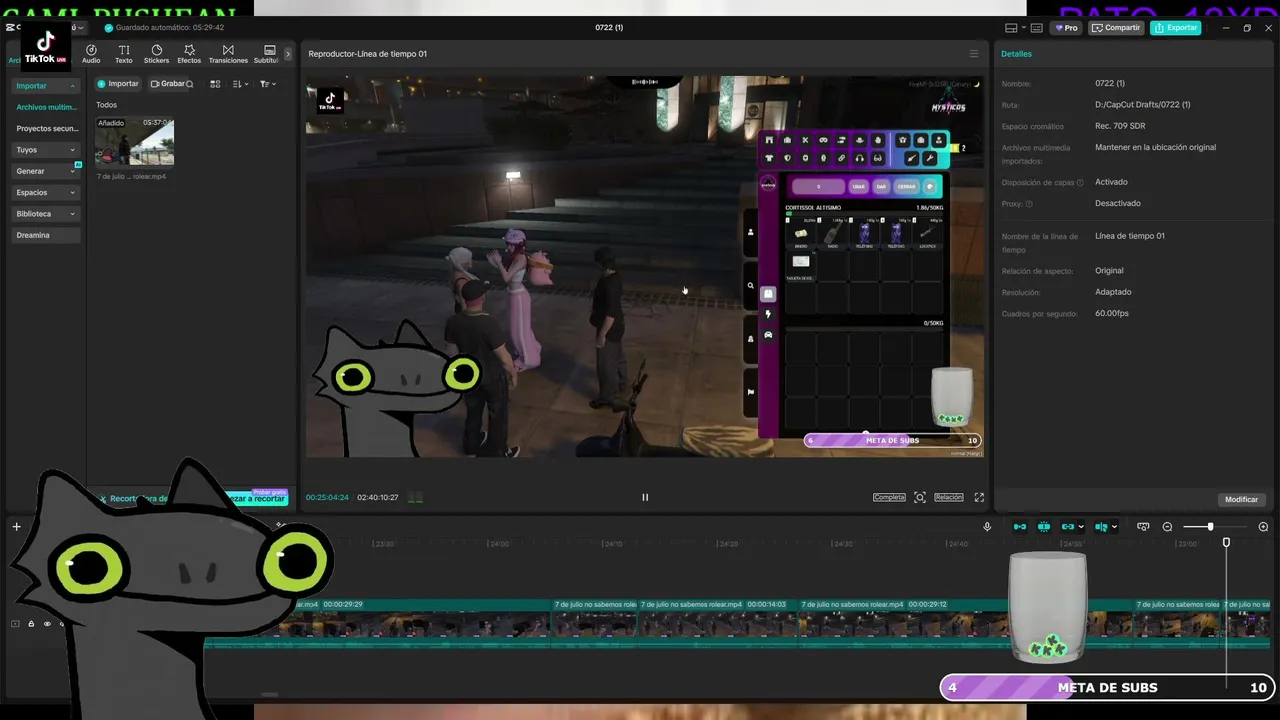The width and height of the screenshot is (1280, 720).
Task: Toggle main track magnet
Action: (x=1020, y=527)
